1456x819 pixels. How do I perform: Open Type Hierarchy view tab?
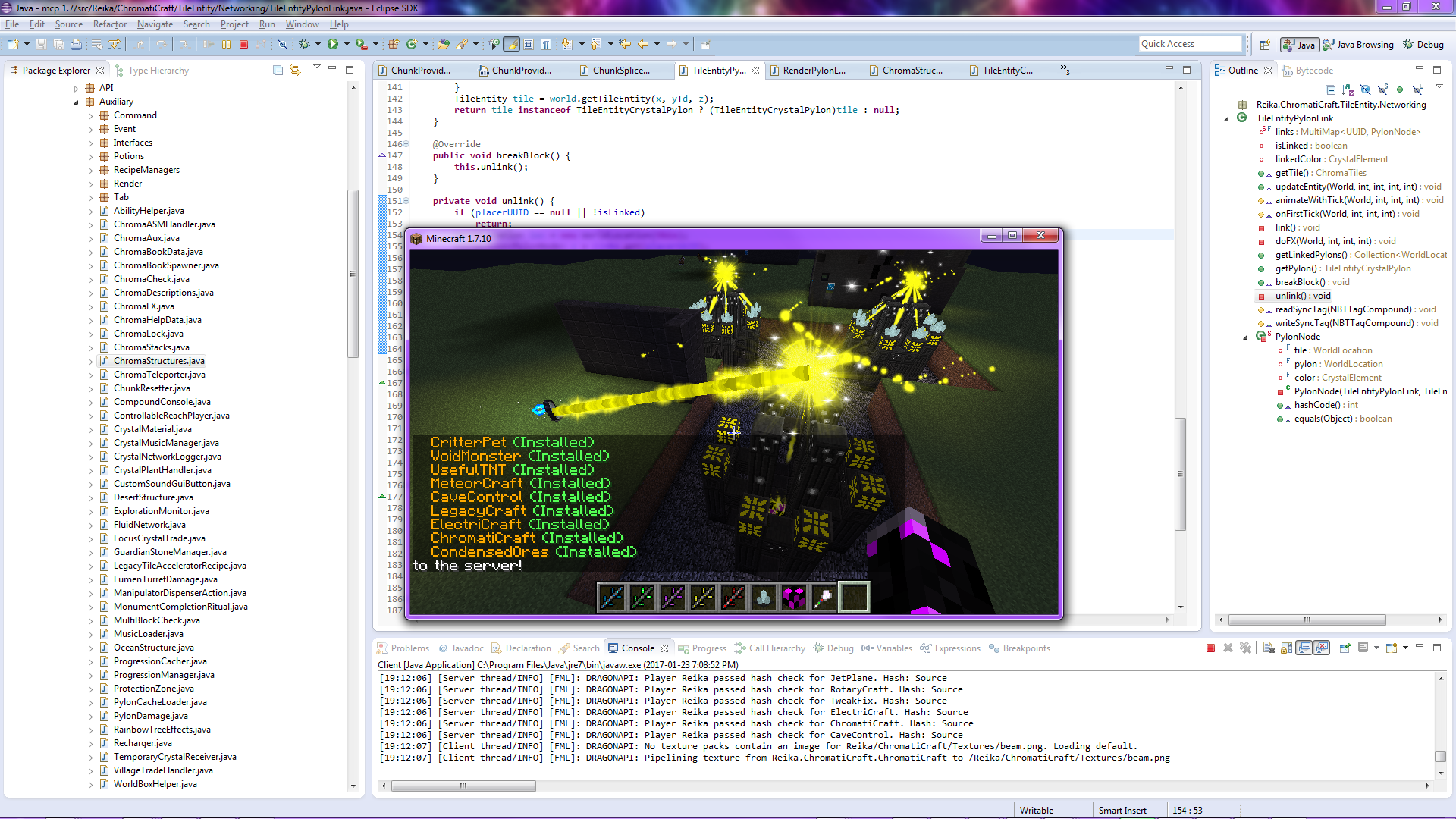point(151,71)
